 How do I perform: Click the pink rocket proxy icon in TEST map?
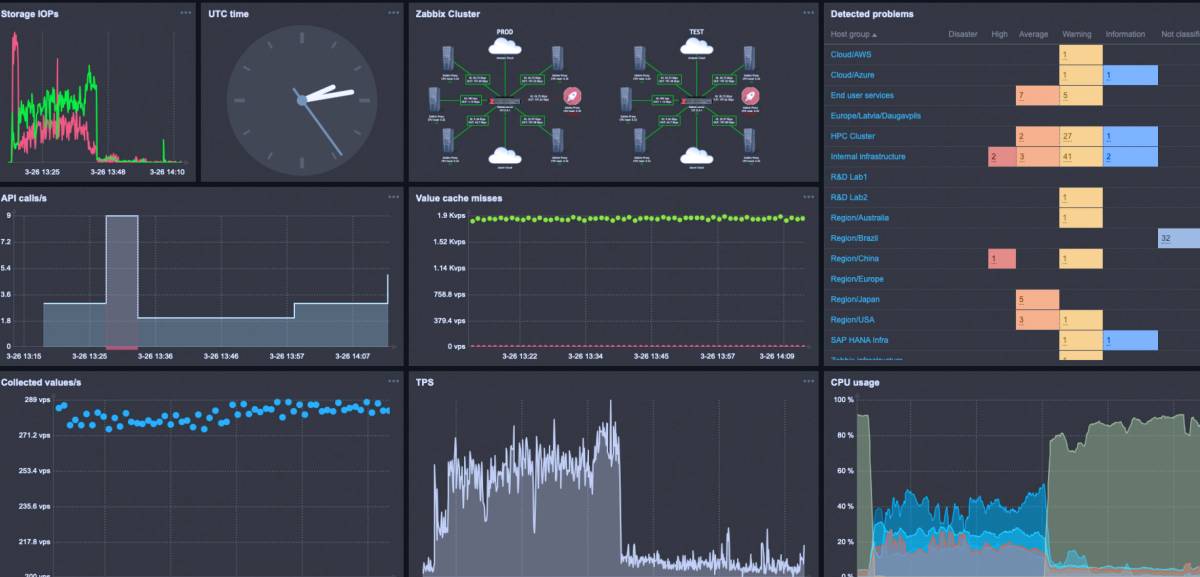[x=748, y=97]
